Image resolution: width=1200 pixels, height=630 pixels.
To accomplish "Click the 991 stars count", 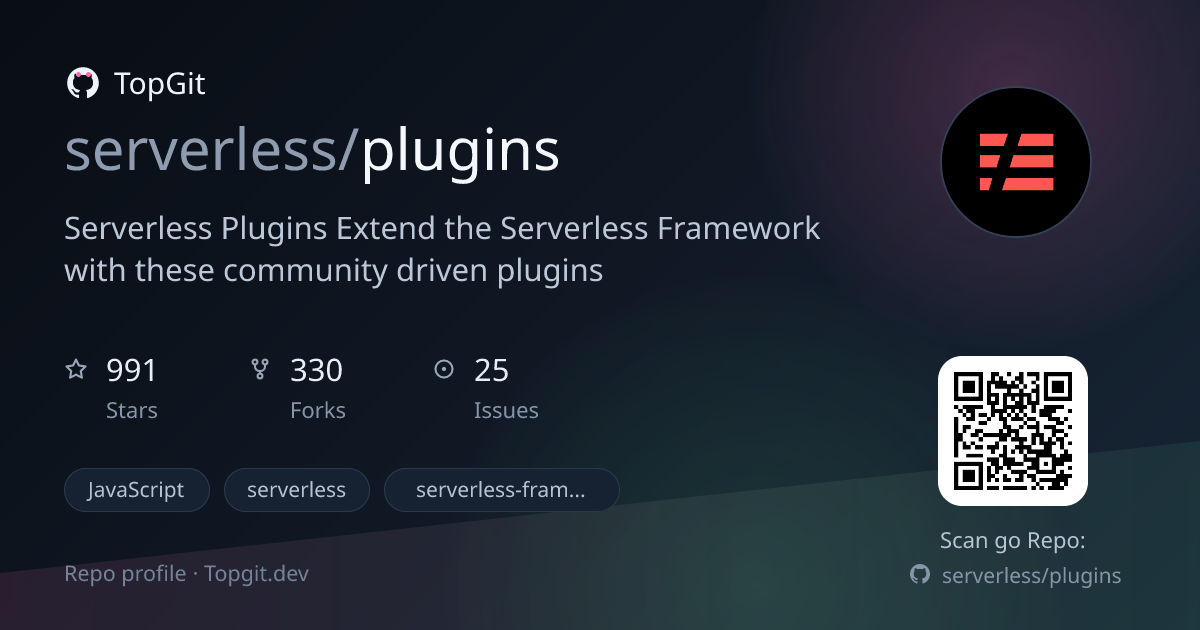I will [132, 371].
